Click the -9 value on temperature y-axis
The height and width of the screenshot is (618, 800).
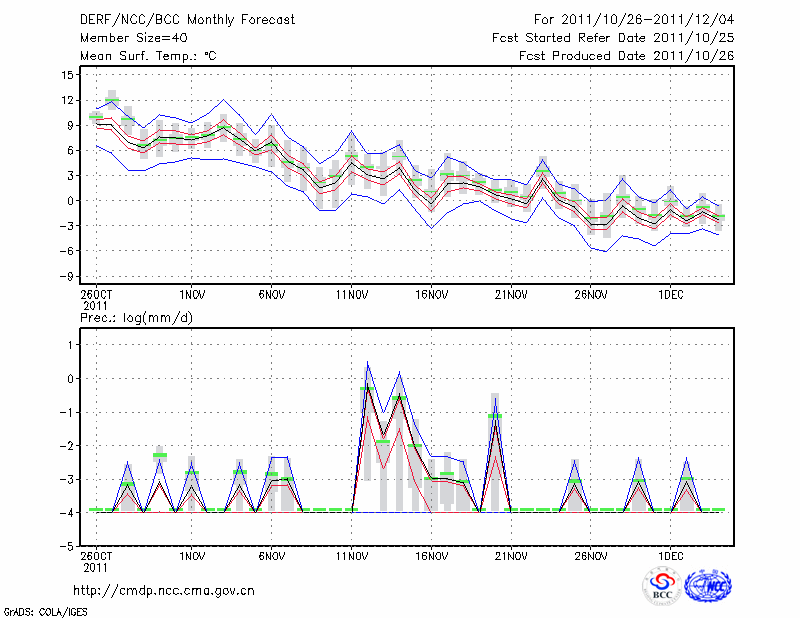[65, 276]
